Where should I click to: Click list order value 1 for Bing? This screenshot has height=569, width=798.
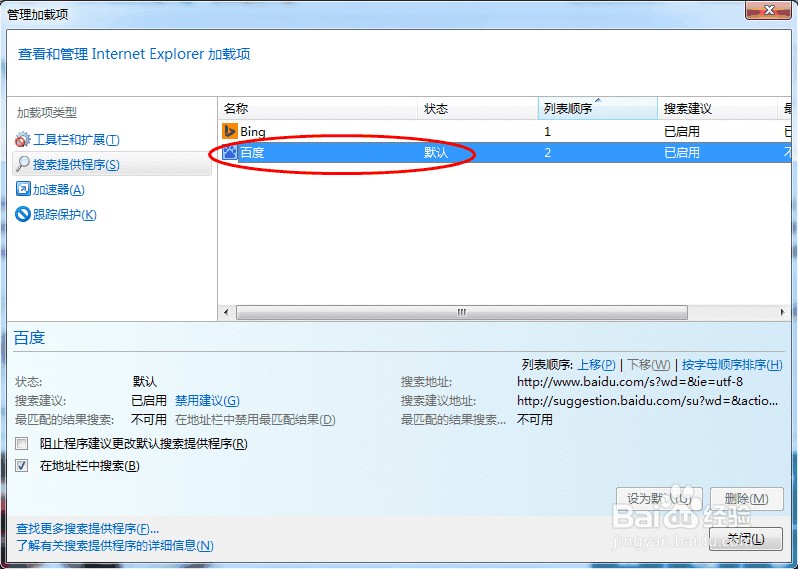pyautogui.click(x=547, y=132)
